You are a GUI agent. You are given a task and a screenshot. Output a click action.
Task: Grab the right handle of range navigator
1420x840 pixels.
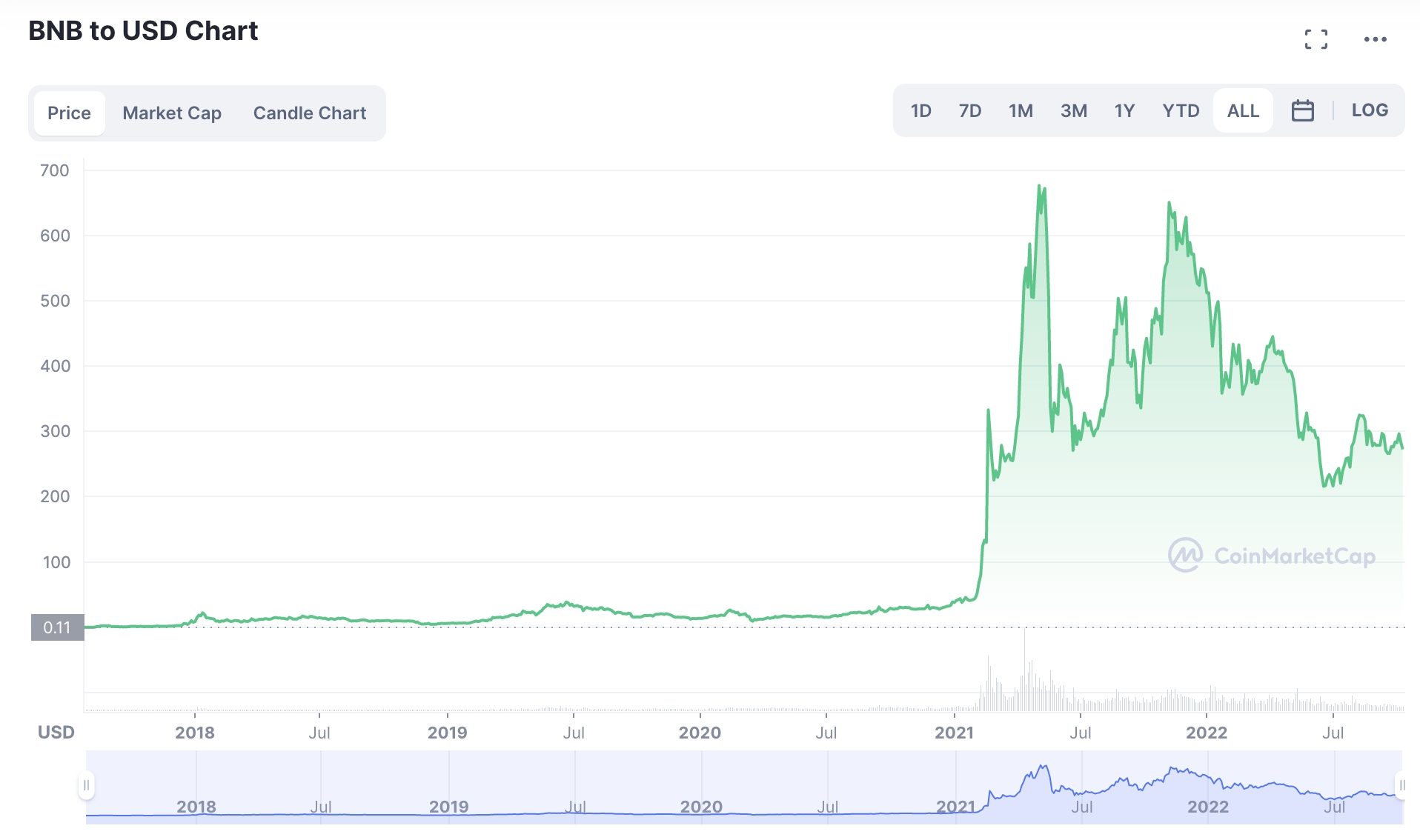[1401, 786]
